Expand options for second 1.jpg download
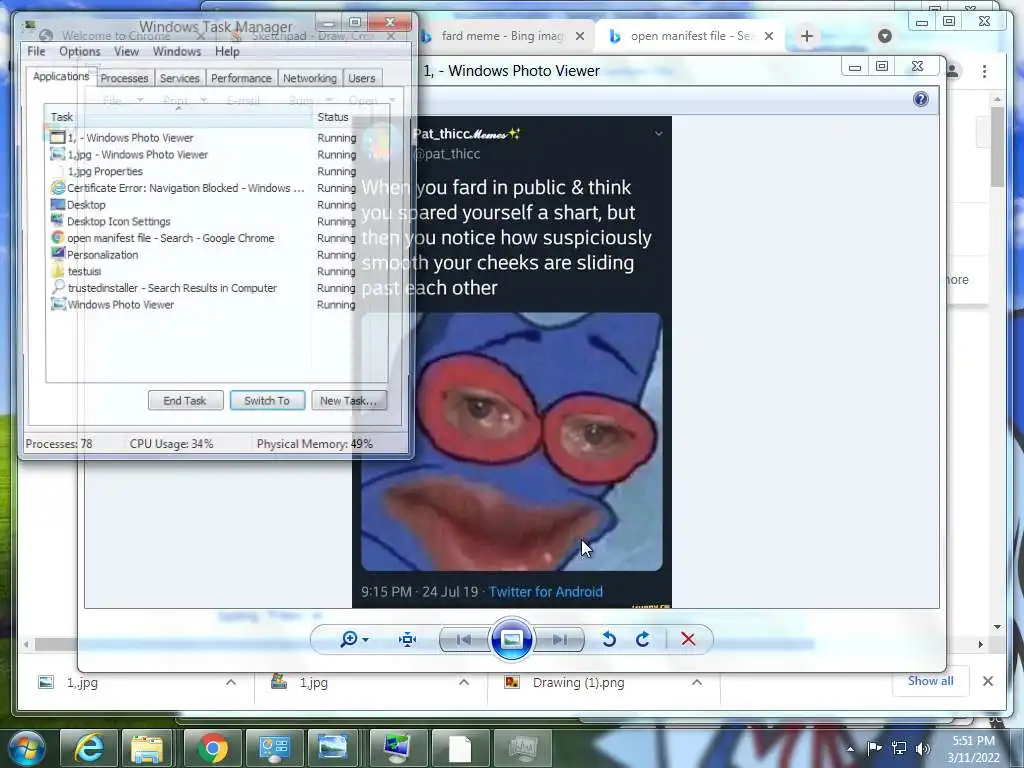The width and height of the screenshot is (1024, 768). pyautogui.click(x=464, y=682)
